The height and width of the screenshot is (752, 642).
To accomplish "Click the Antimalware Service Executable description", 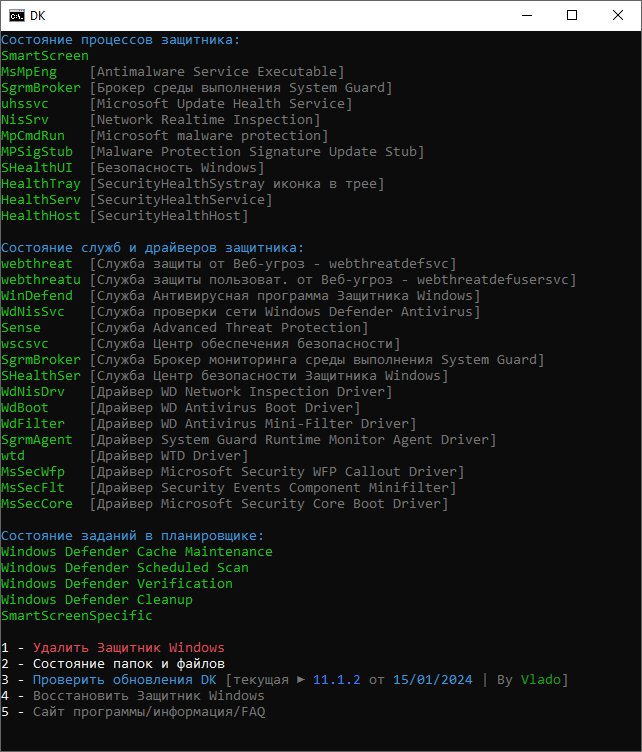I will (x=217, y=72).
